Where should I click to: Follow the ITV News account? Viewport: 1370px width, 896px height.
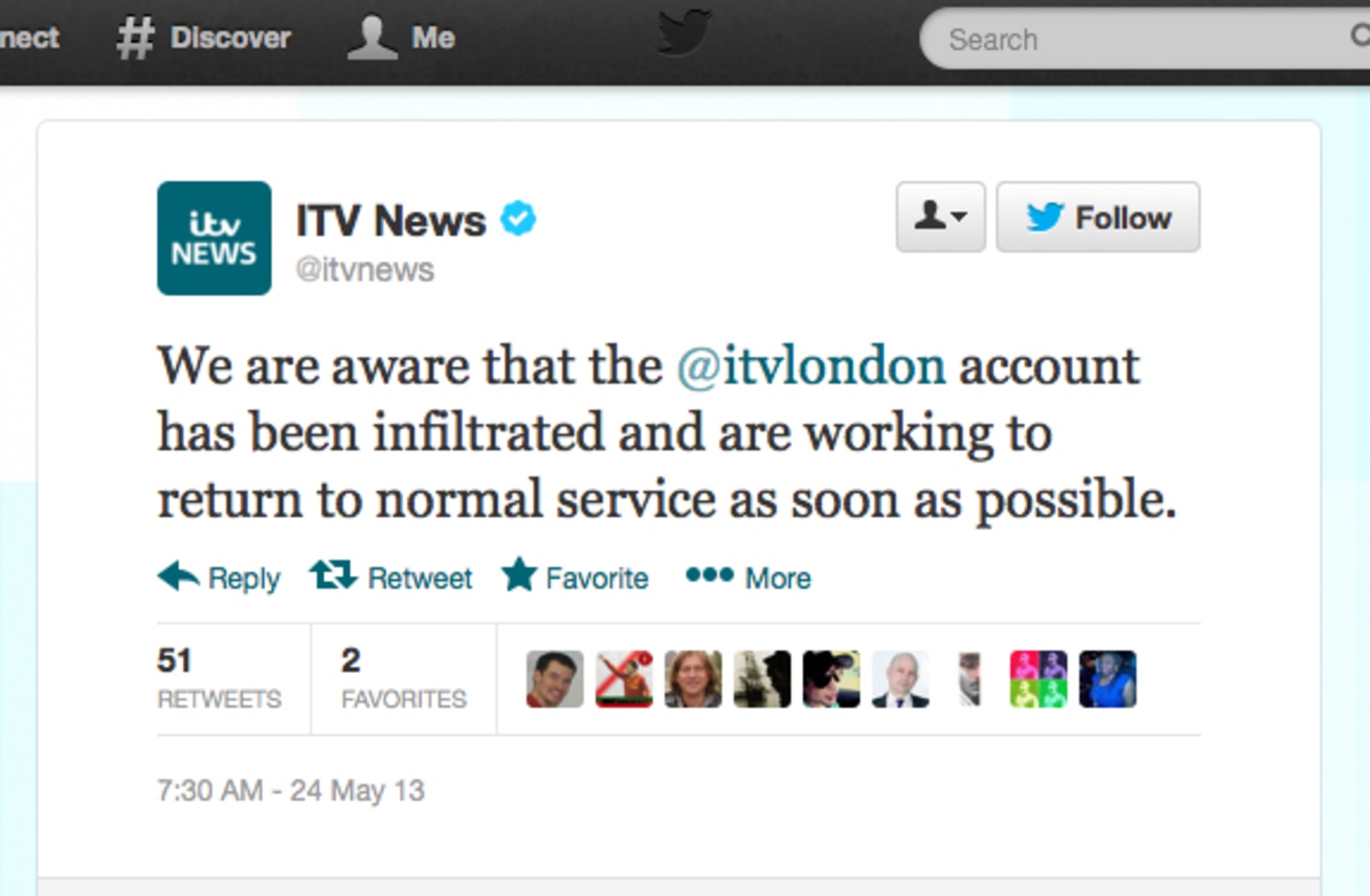[1098, 217]
